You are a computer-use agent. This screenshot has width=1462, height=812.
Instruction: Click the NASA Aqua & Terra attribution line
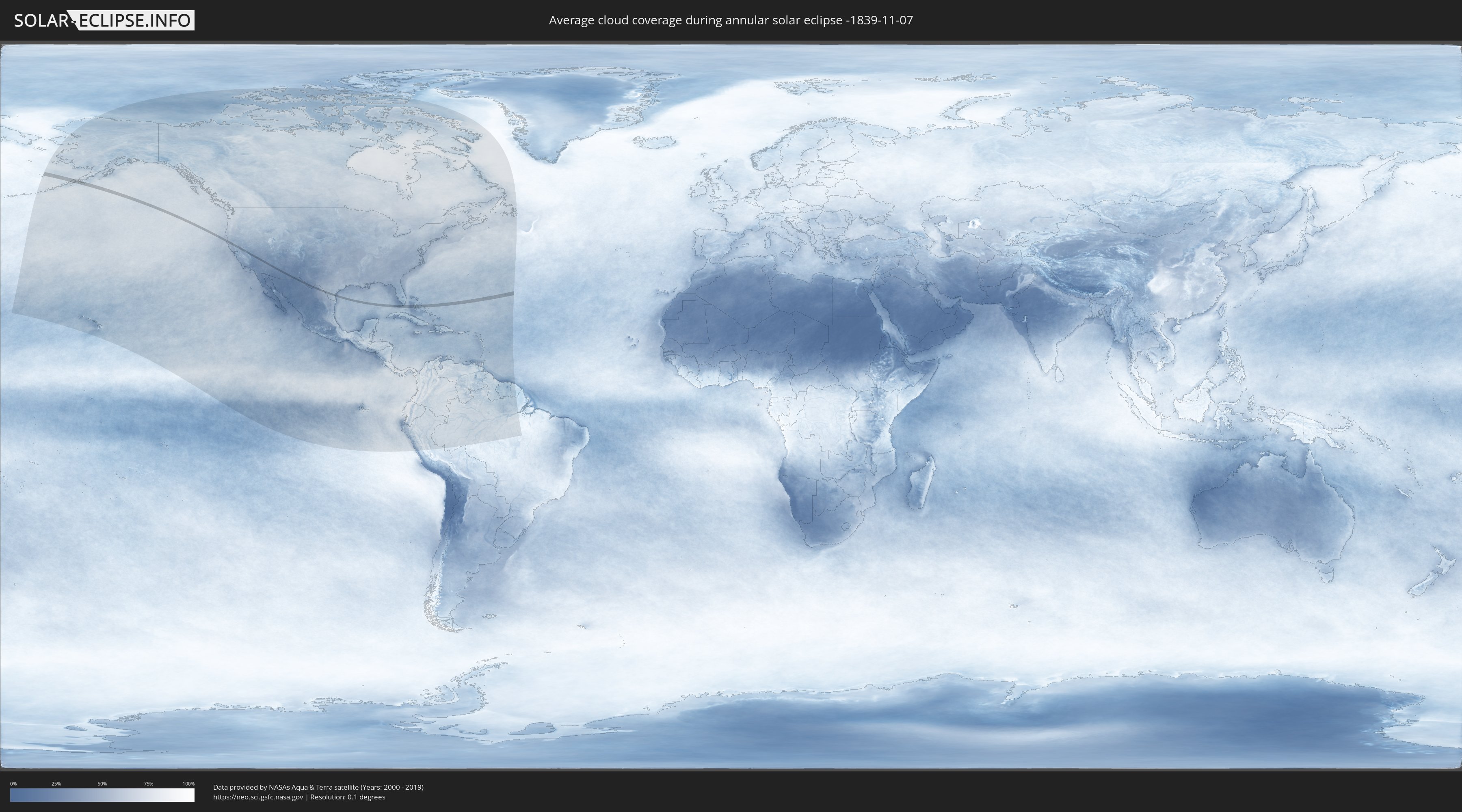[318, 787]
